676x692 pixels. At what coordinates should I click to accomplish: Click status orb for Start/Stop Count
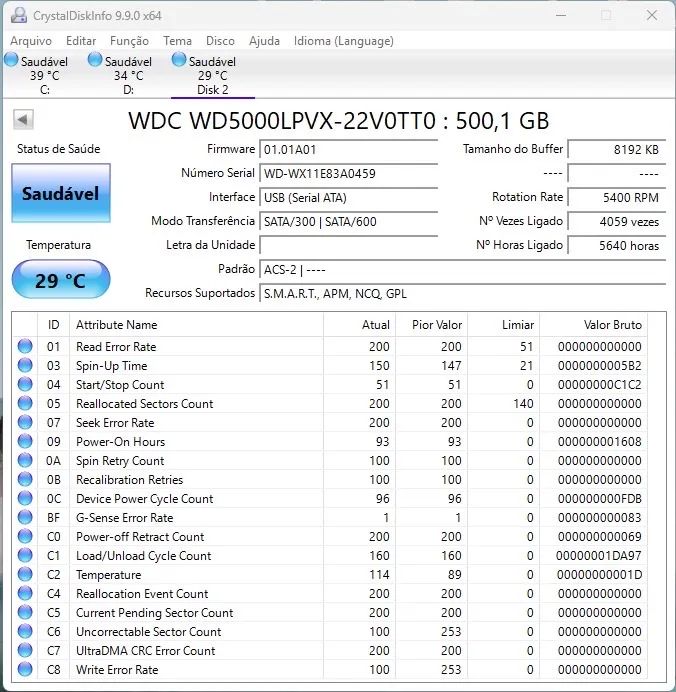click(25, 384)
